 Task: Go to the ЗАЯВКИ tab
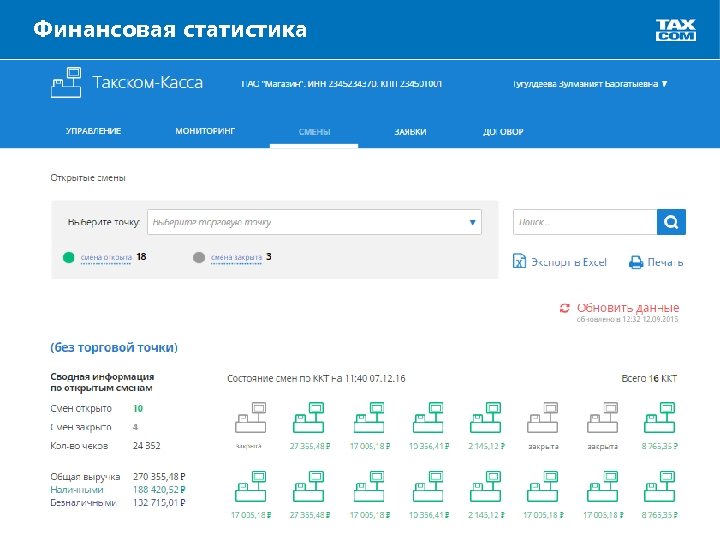pyautogui.click(x=410, y=132)
